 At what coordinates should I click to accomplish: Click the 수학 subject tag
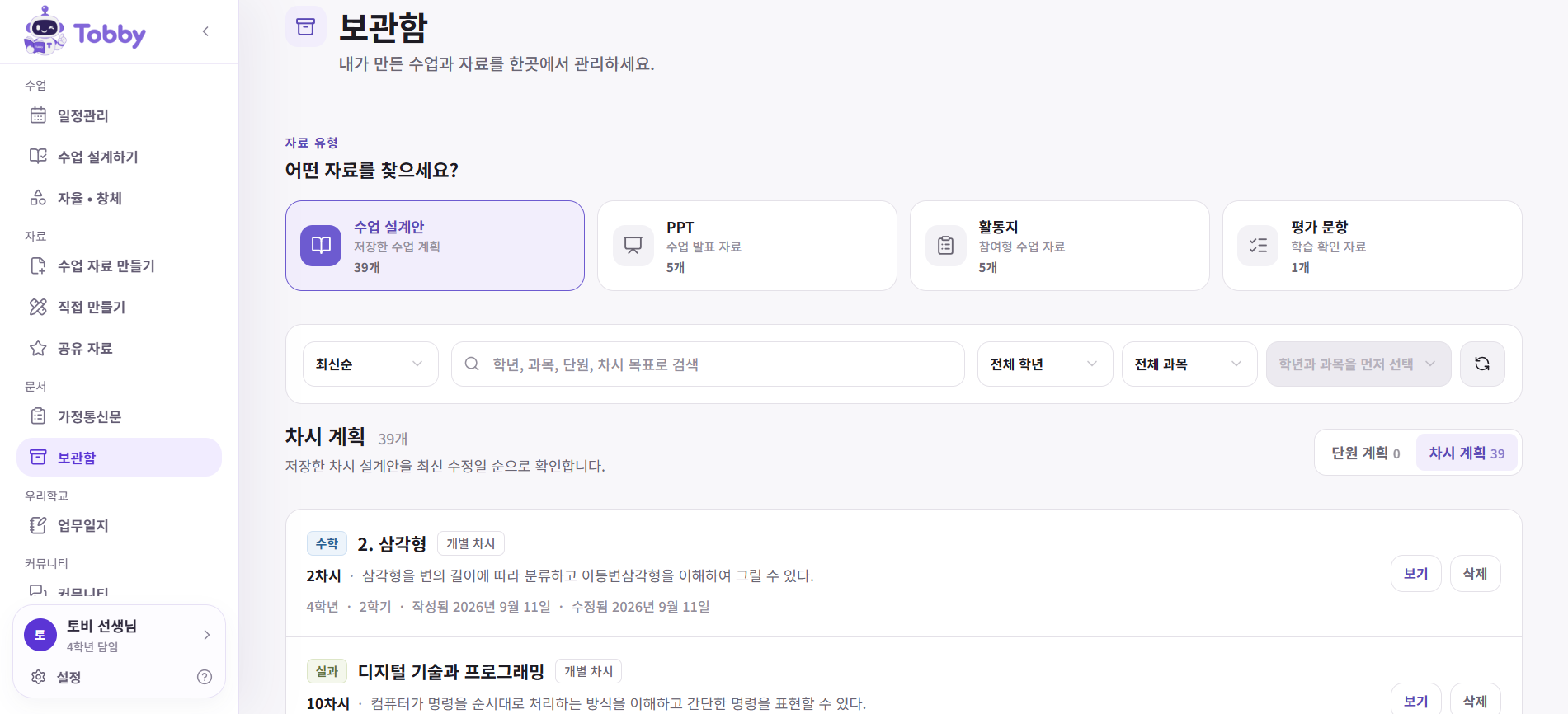(x=327, y=543)
